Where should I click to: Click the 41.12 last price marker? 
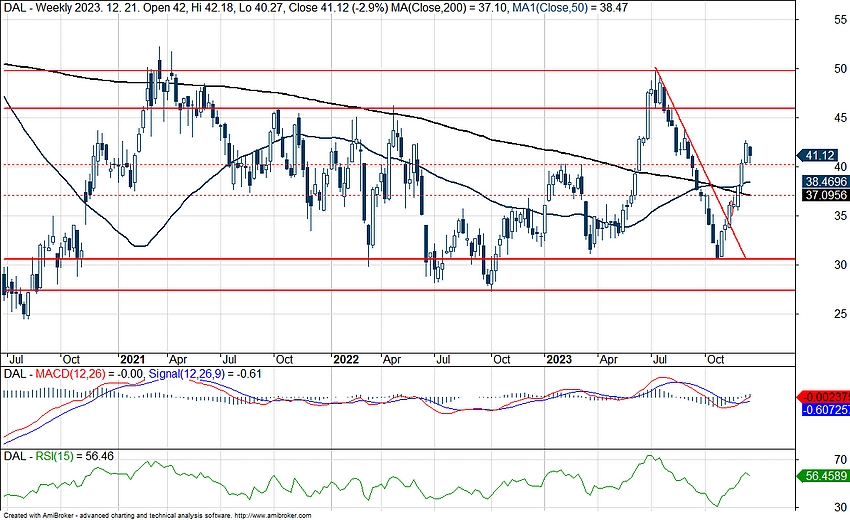[820, 156]
